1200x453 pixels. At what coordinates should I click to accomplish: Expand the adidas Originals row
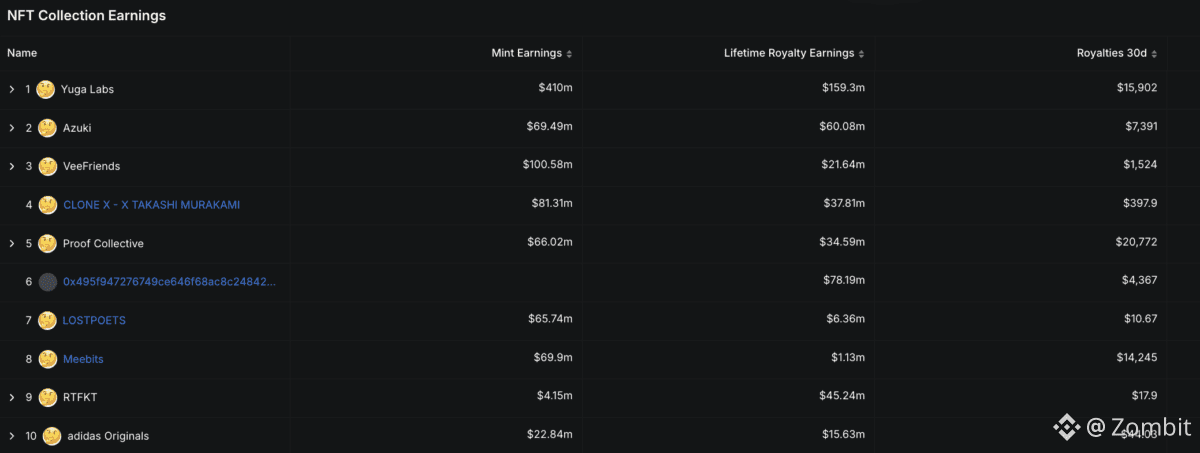(x=12, y=436)
